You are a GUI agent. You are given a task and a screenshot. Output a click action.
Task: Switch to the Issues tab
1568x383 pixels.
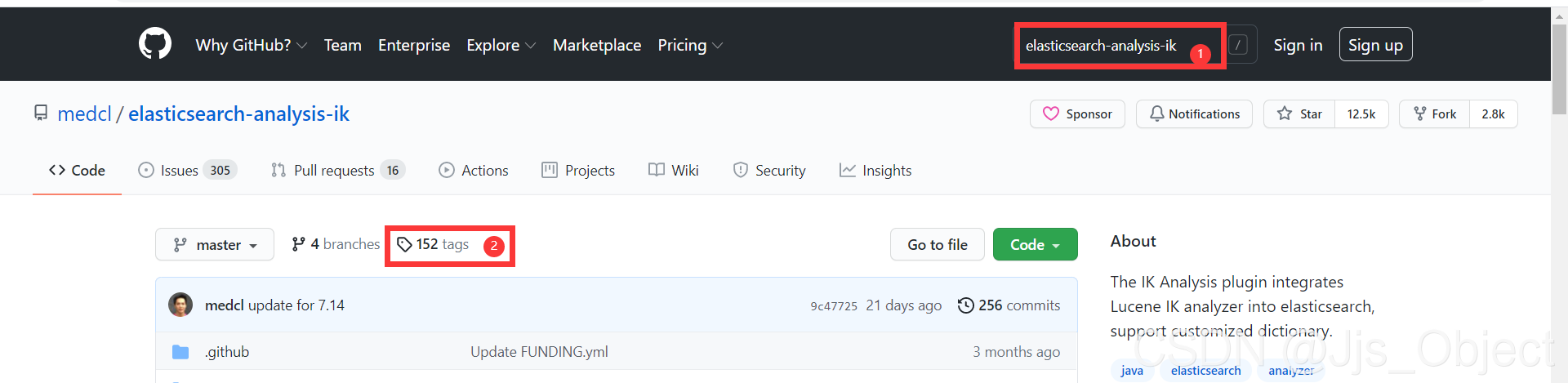(187, 171)
